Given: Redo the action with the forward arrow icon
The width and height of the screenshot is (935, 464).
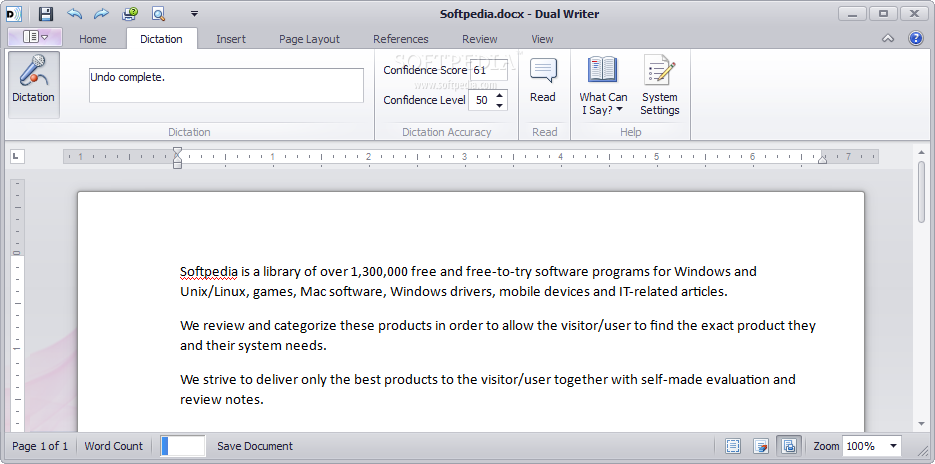Looking at the screenshot, I should [x=101, y=14].
